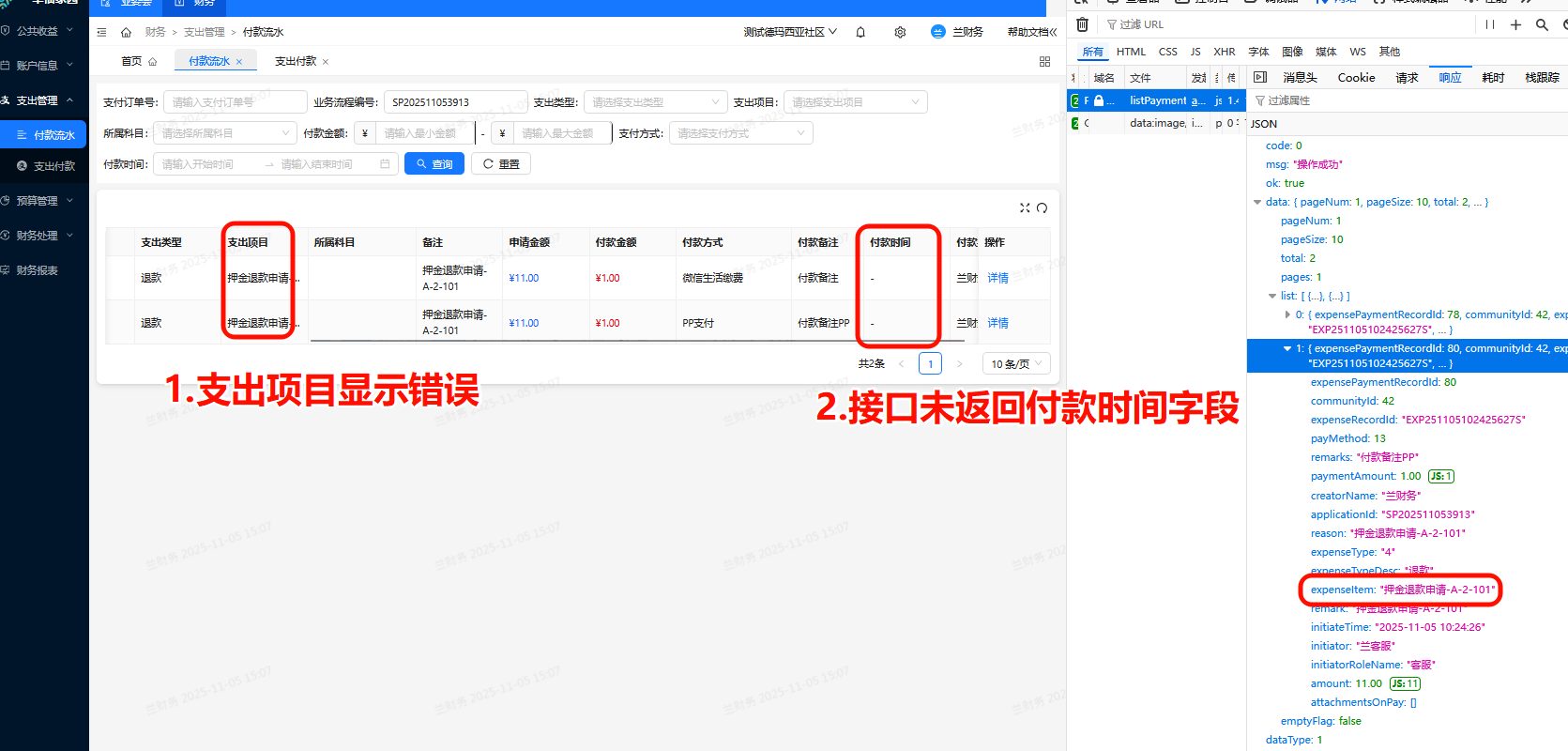Screen dimensions: 1568x751
Task: Pause network recording in devtools
Action: (x=1490, y=24)
